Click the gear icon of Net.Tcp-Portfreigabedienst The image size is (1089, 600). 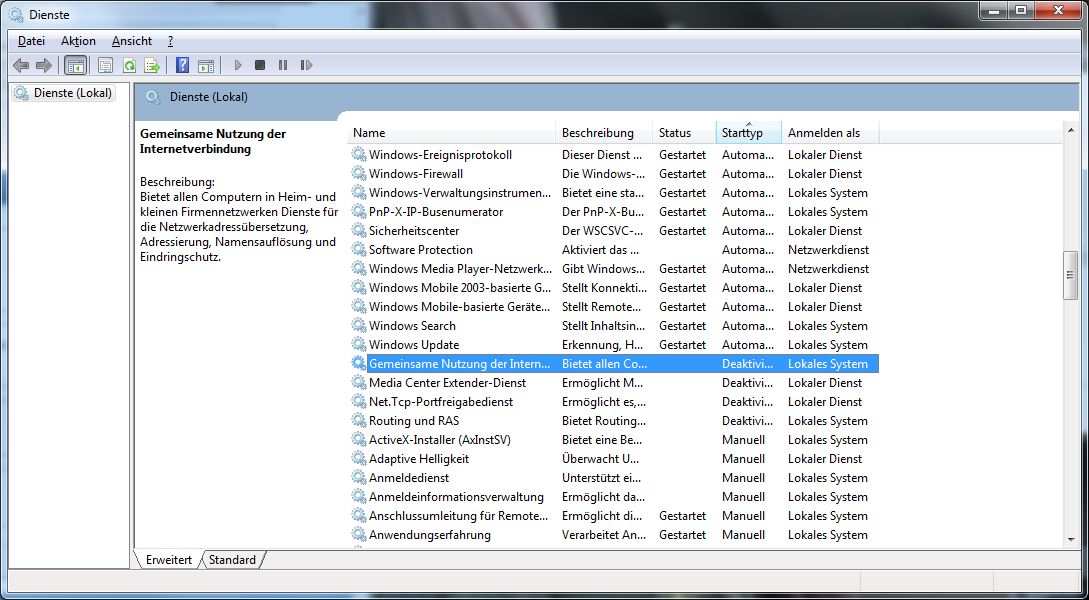point(358,401)
